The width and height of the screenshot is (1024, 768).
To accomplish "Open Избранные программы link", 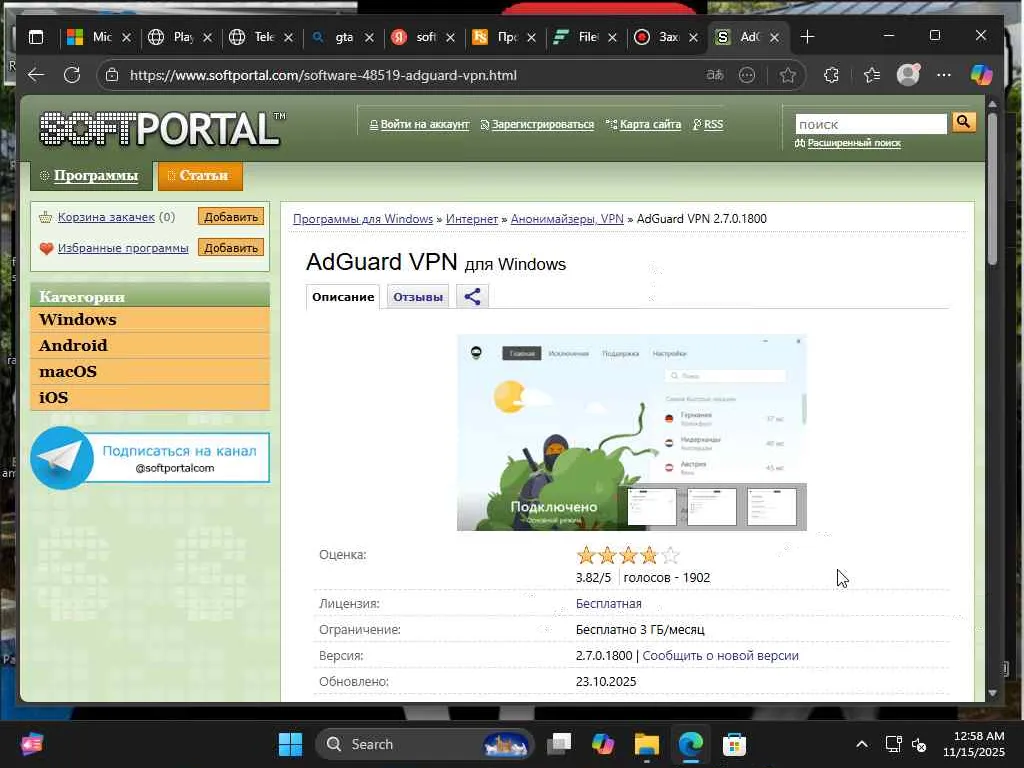I will [123, 248].
